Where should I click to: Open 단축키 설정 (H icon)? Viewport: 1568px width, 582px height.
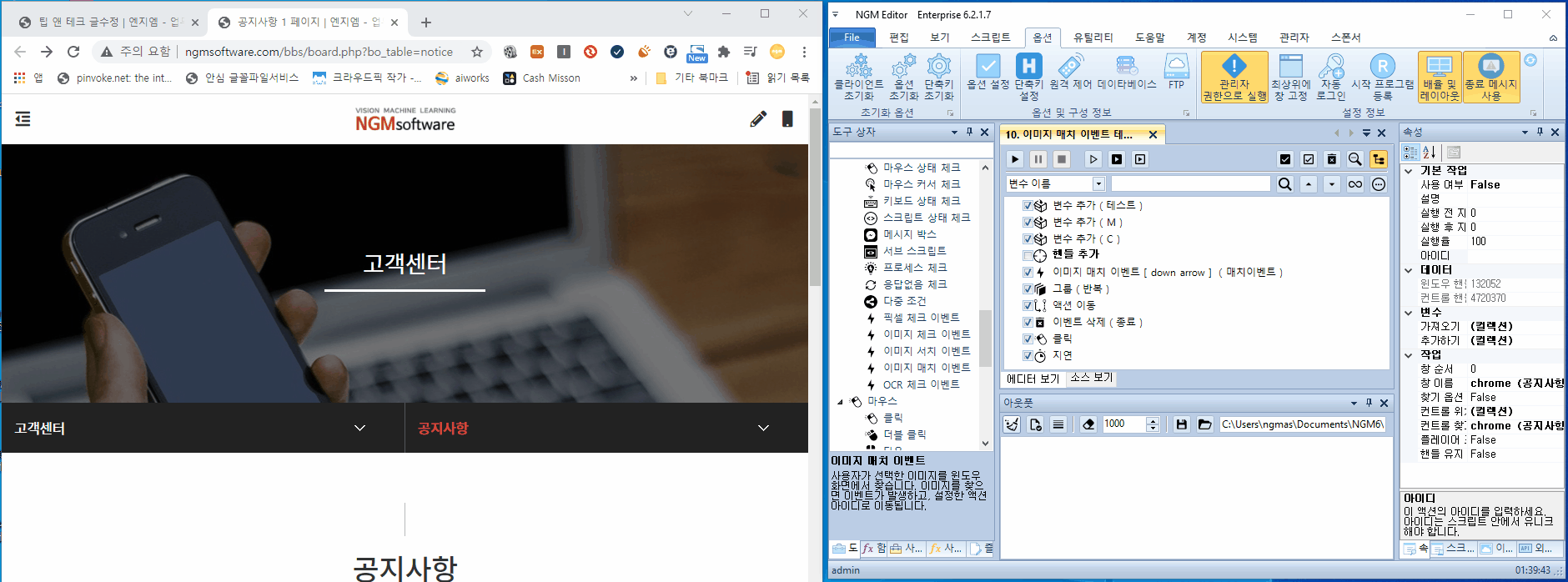tap(1028, 77)
